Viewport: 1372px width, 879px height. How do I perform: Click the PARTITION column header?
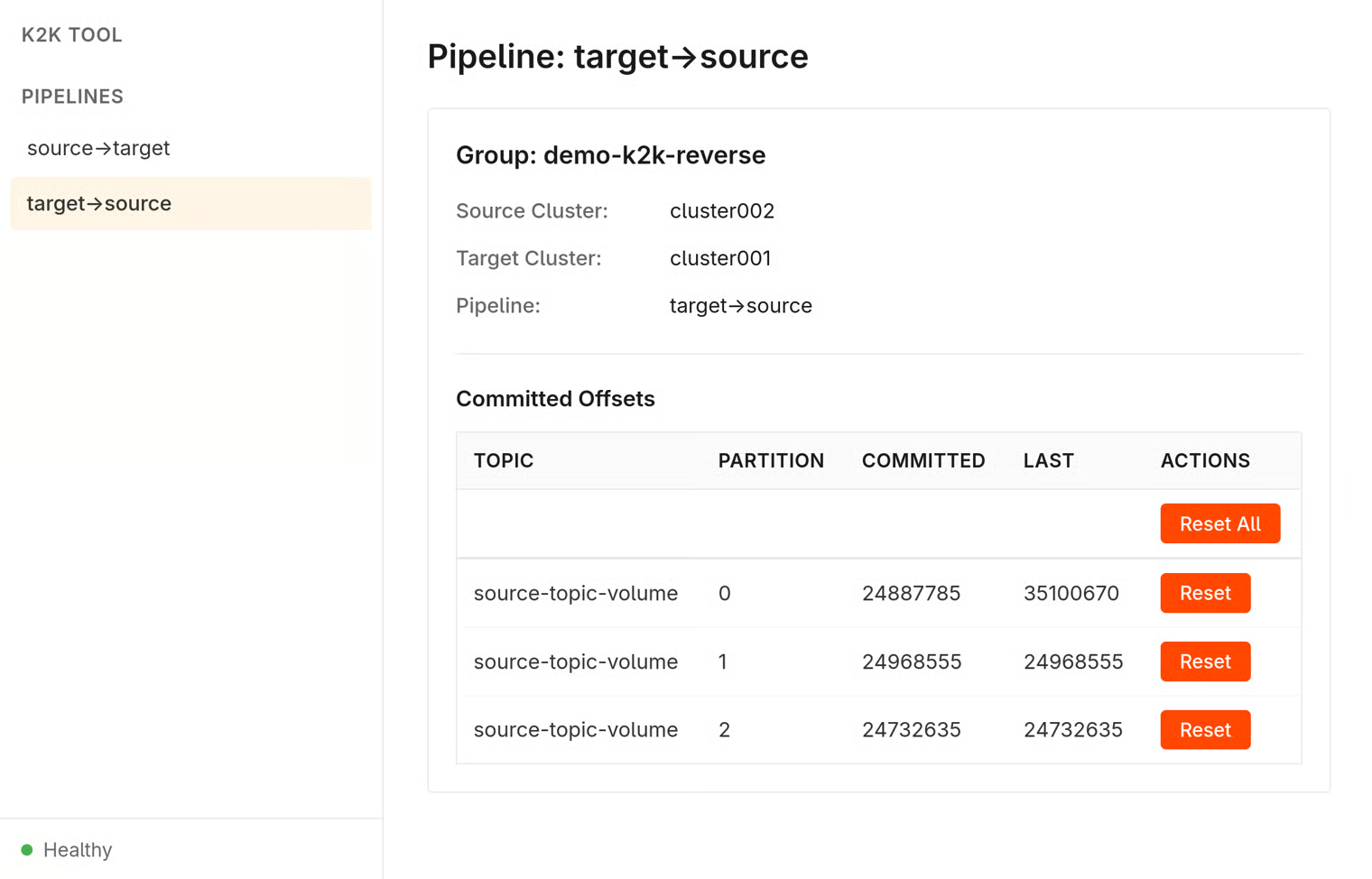coord(771,460)
